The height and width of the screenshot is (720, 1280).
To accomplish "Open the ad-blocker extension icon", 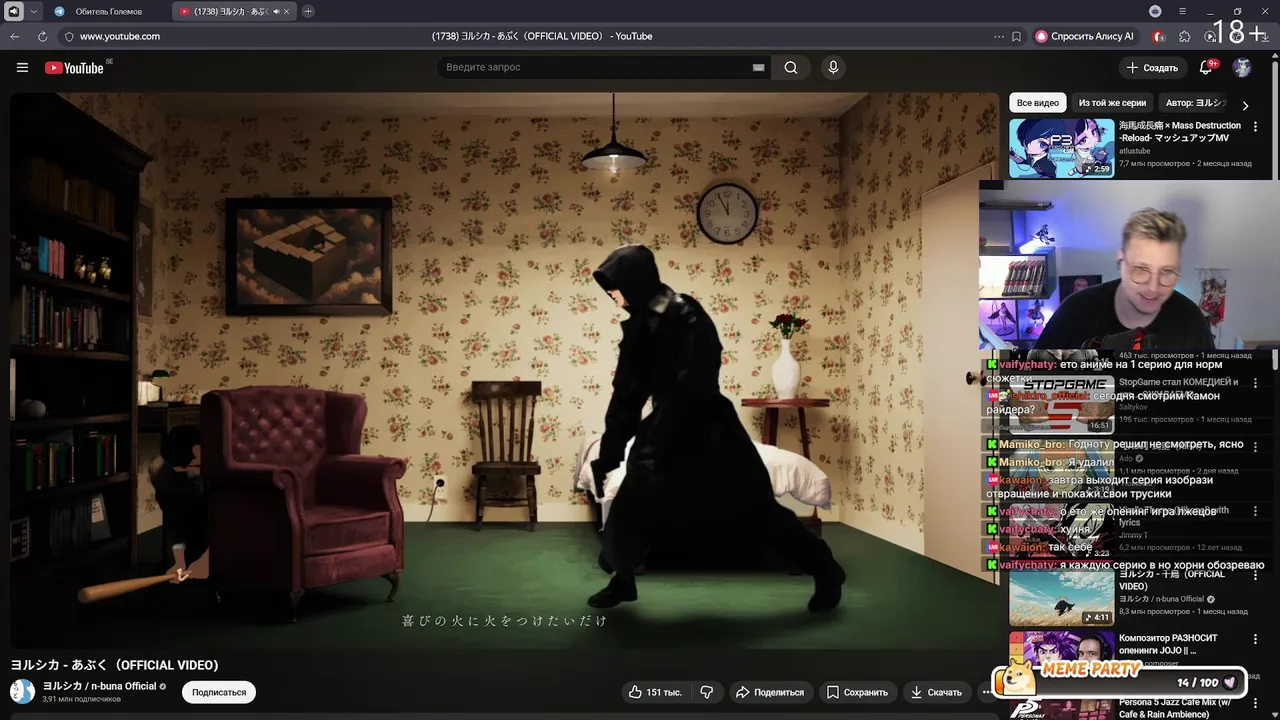I will tap(1158, 36).
